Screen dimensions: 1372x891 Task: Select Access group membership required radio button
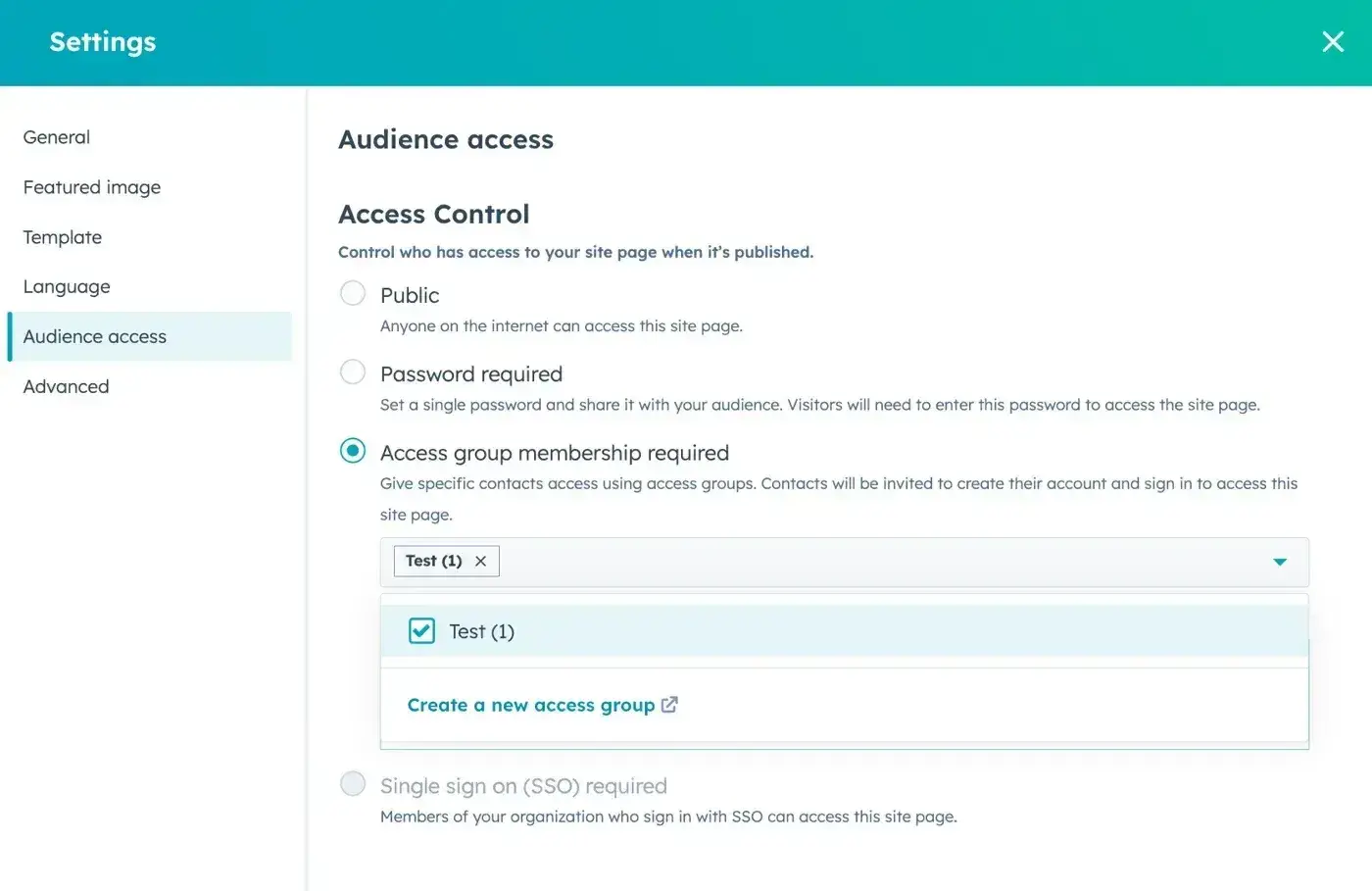pyautogui.click(x=353, y=451)
